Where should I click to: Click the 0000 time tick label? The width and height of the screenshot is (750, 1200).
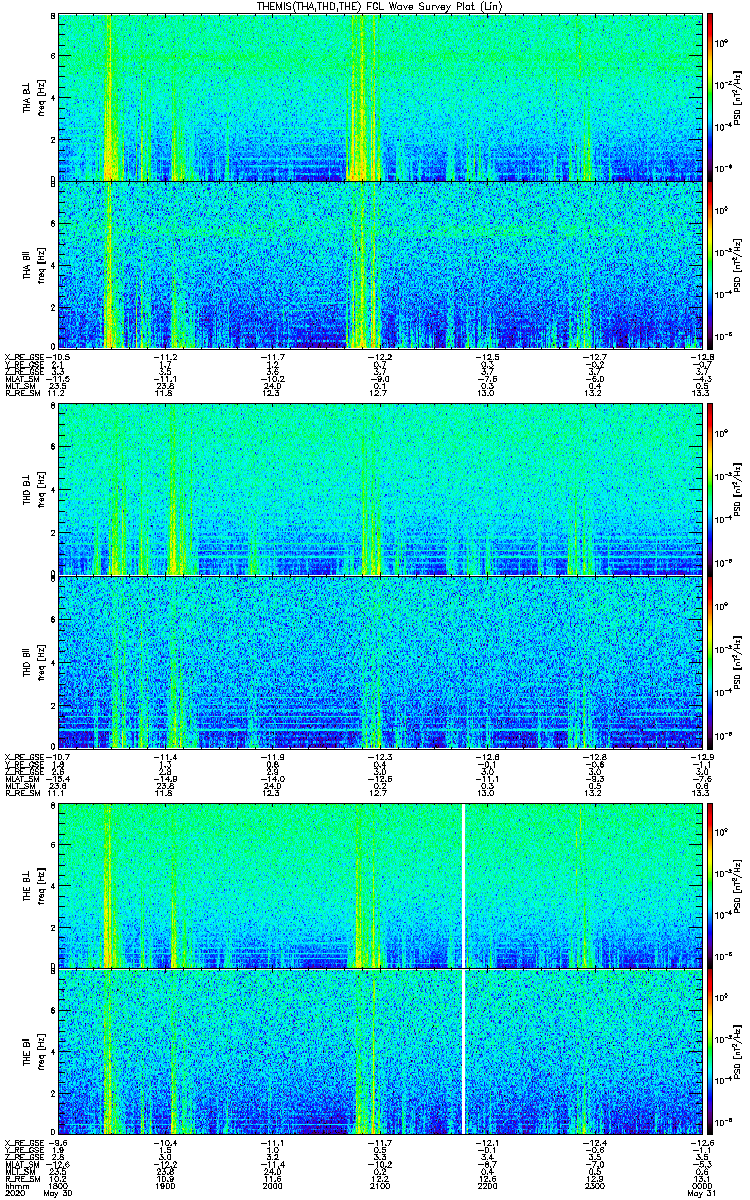(700, 1186)
